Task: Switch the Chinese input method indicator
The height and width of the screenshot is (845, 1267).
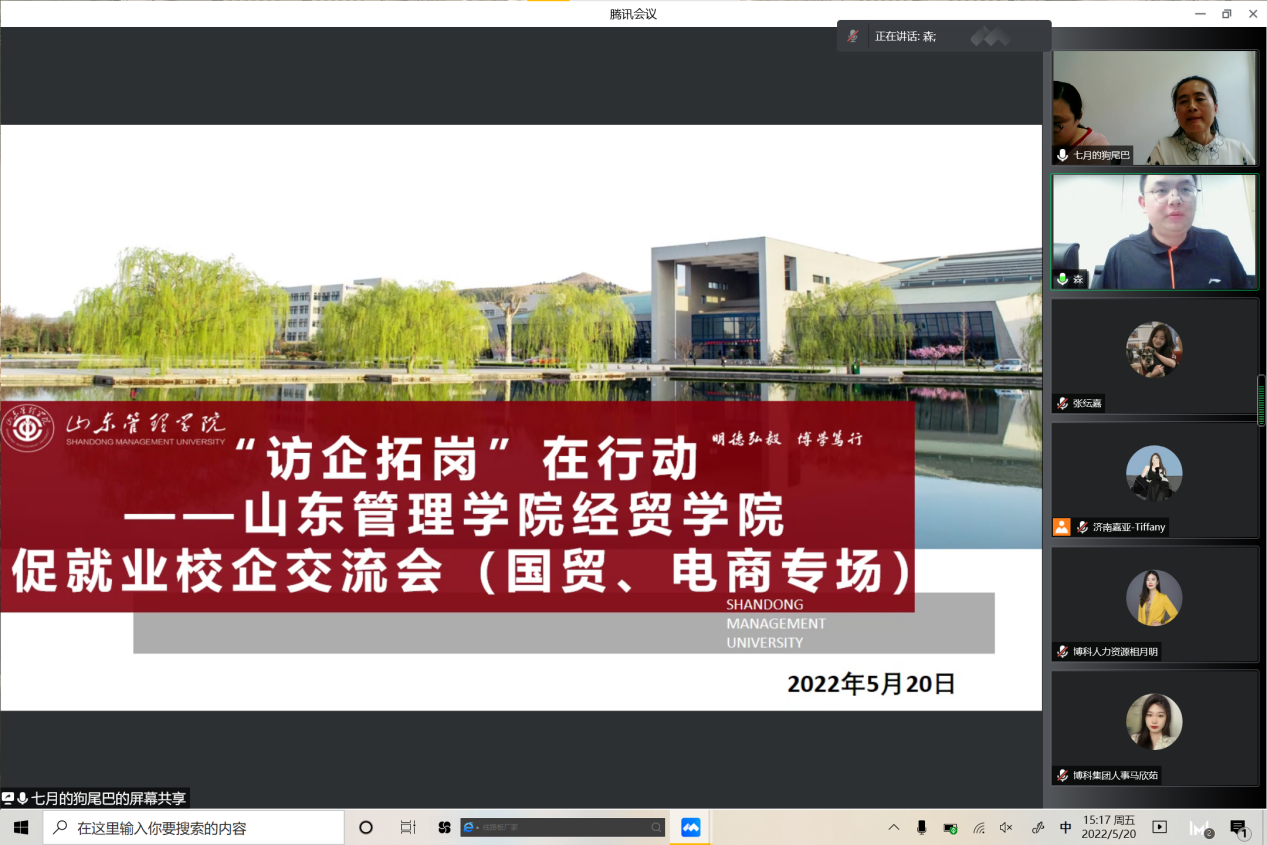Action: (x=1066, y=828)
